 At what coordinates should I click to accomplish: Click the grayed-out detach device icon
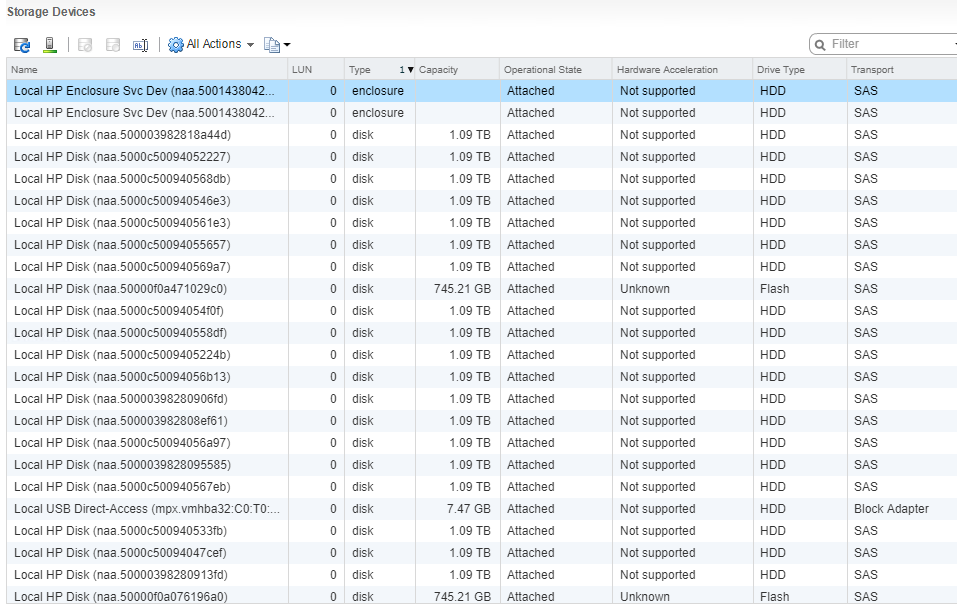coord(85,45)
